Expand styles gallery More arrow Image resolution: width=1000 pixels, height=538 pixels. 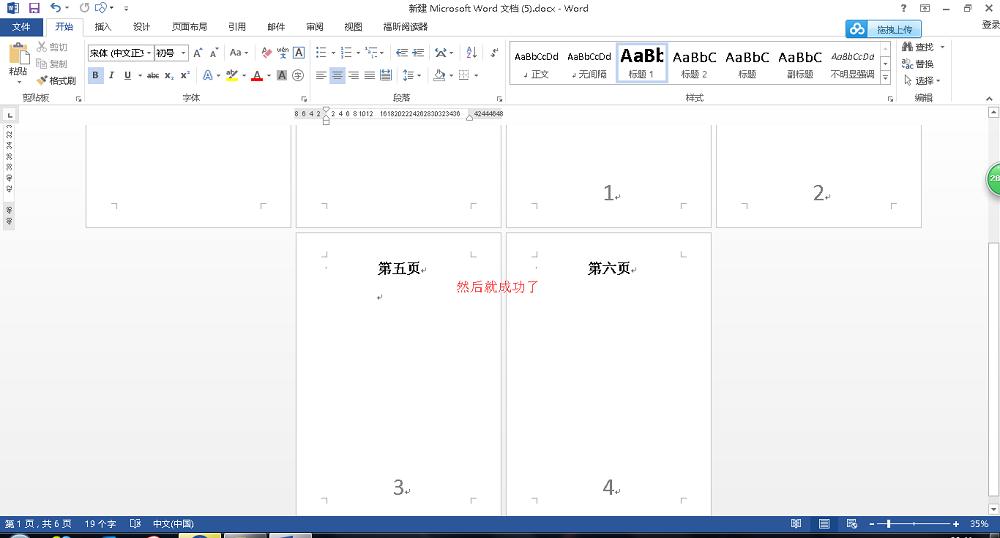click(885, 77)
